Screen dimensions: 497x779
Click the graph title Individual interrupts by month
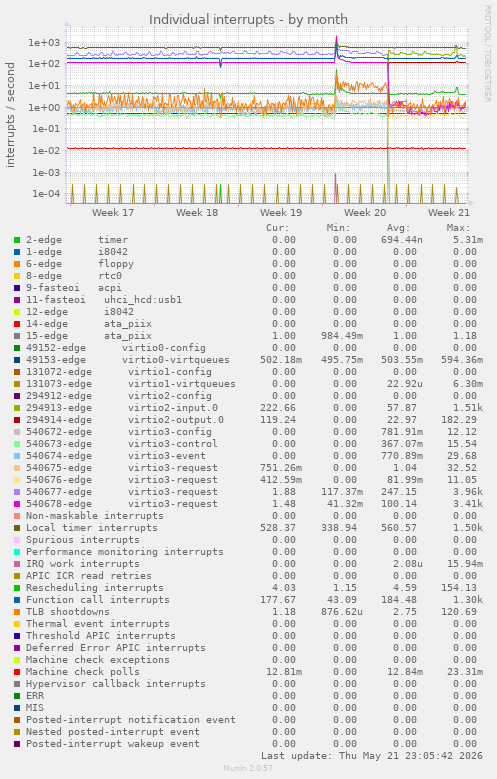point(248,20)
